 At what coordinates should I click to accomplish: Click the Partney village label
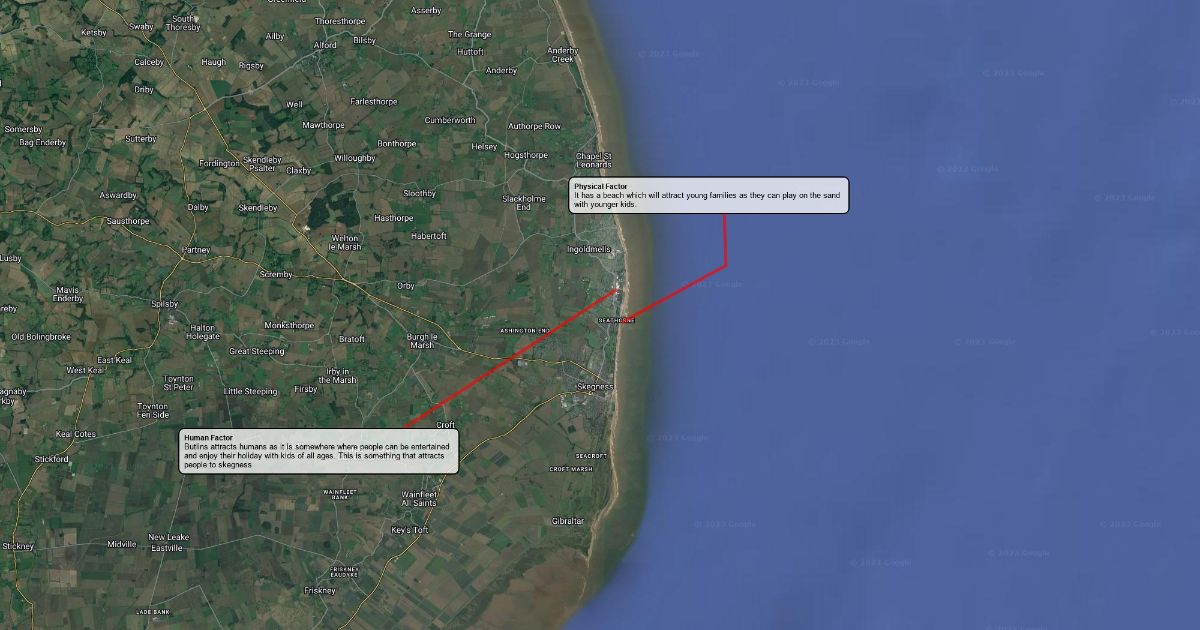click(196, 249)
